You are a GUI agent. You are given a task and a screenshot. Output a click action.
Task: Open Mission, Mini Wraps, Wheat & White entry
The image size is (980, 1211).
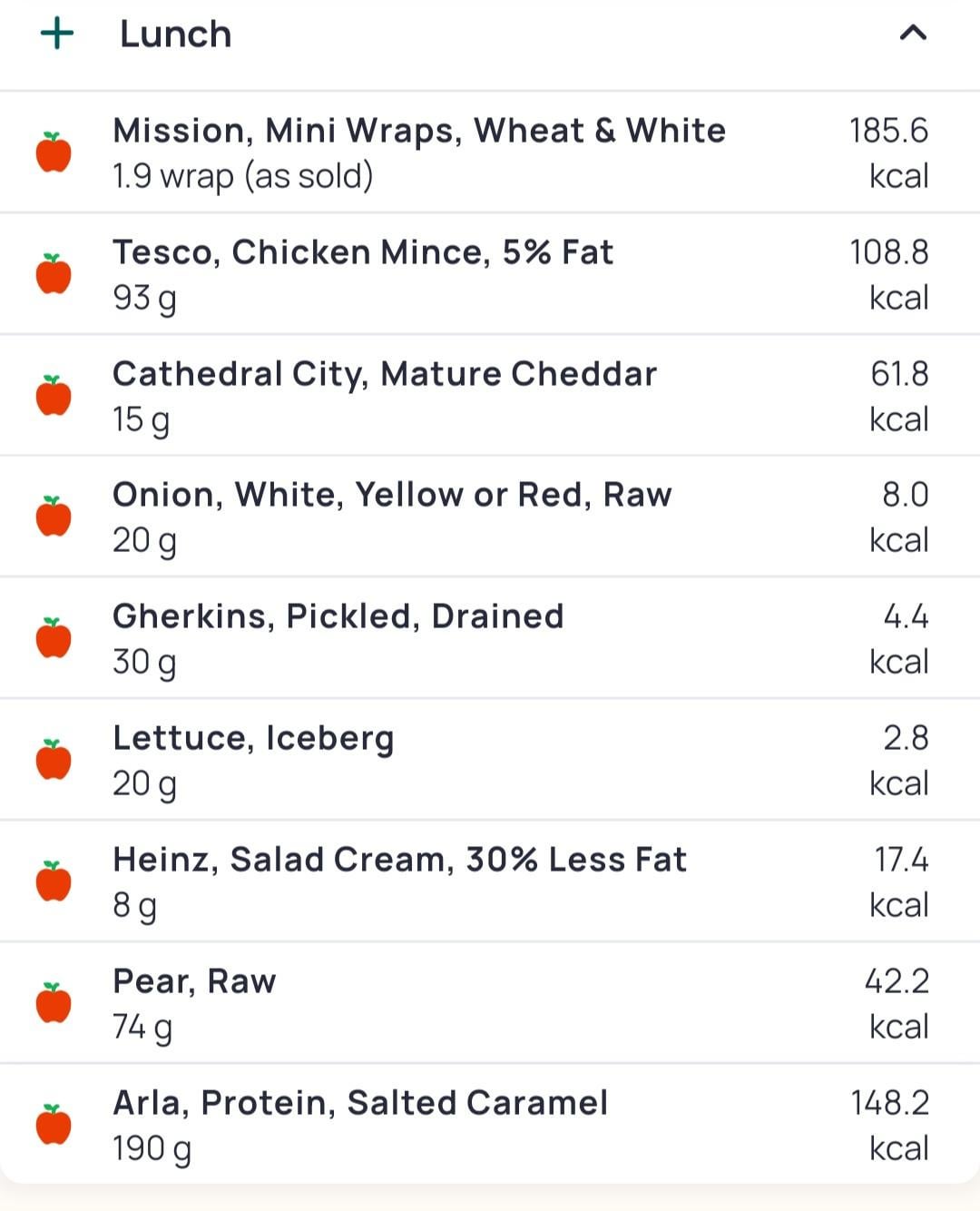click(418, 131)
